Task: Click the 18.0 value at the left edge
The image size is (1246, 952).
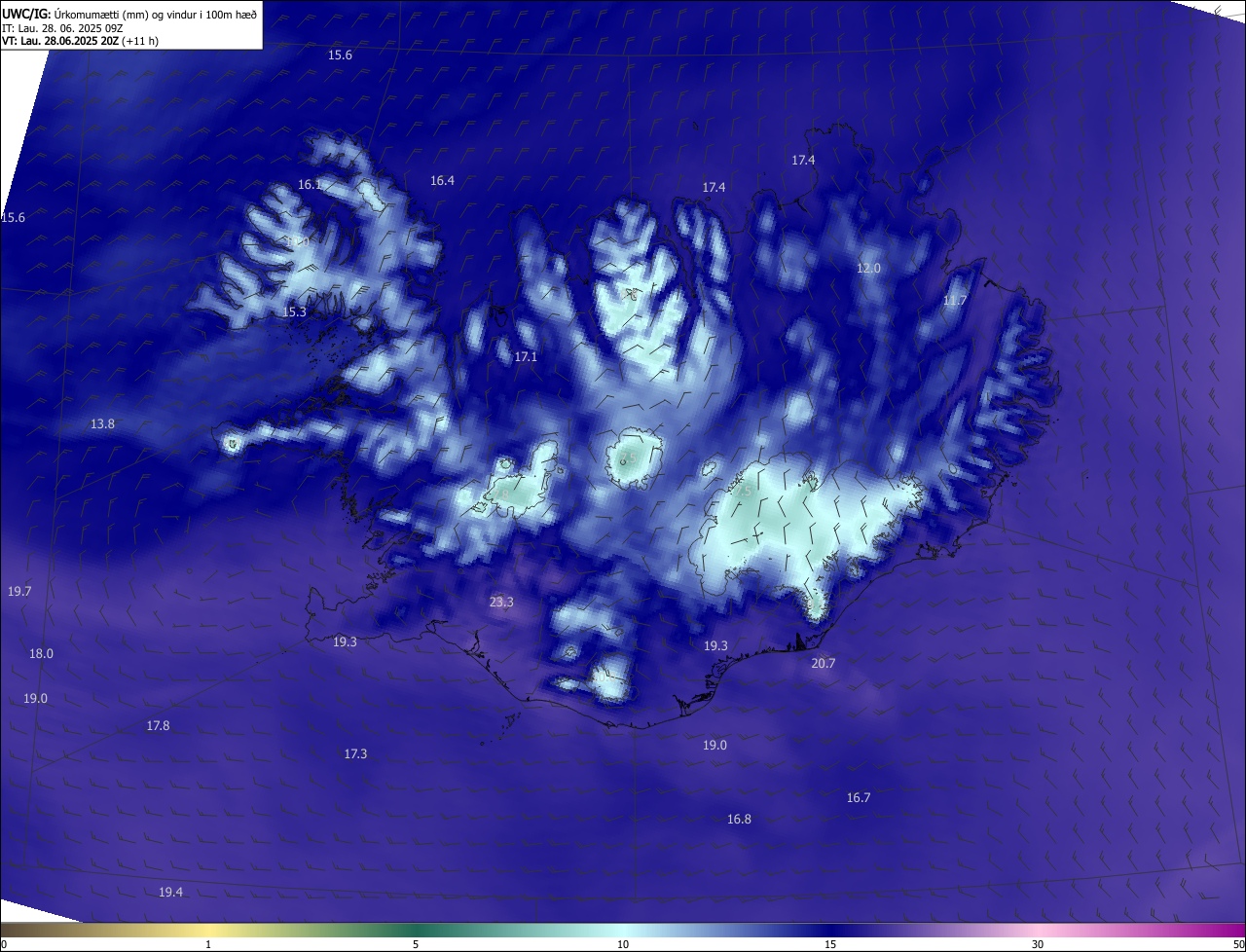Action: pyautogui.click(x=41, y=653)
